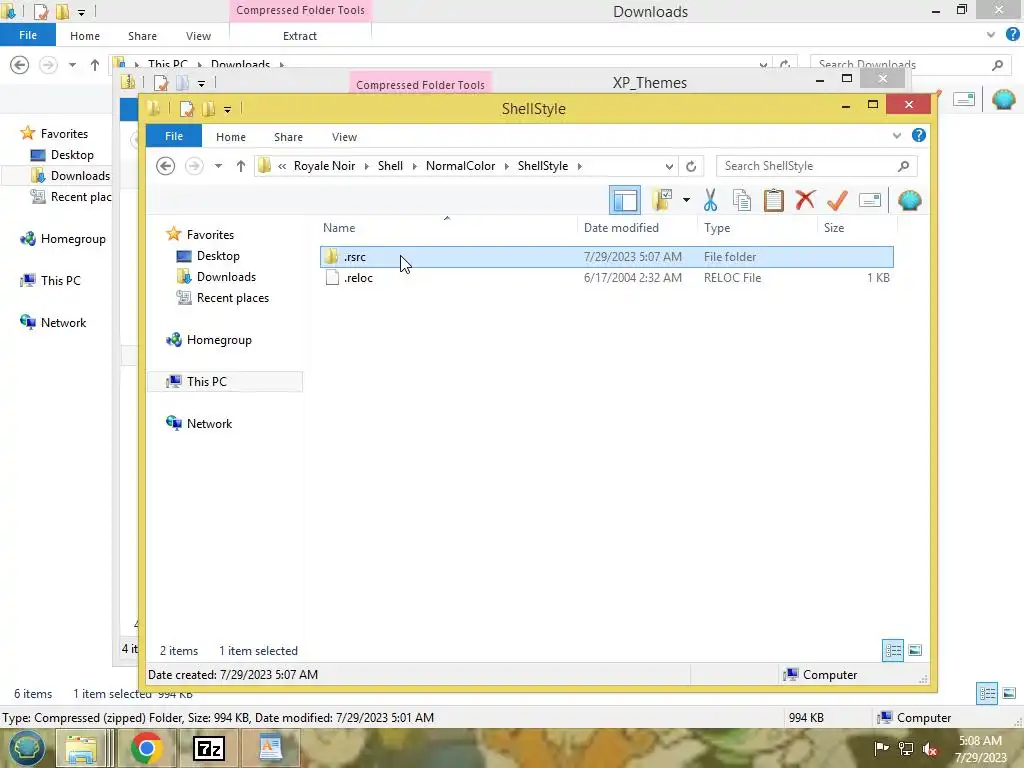Click the orange checkmark Properties icon
The width and height of the screenshot is (1024, 768).
click(x=837, y=200)
